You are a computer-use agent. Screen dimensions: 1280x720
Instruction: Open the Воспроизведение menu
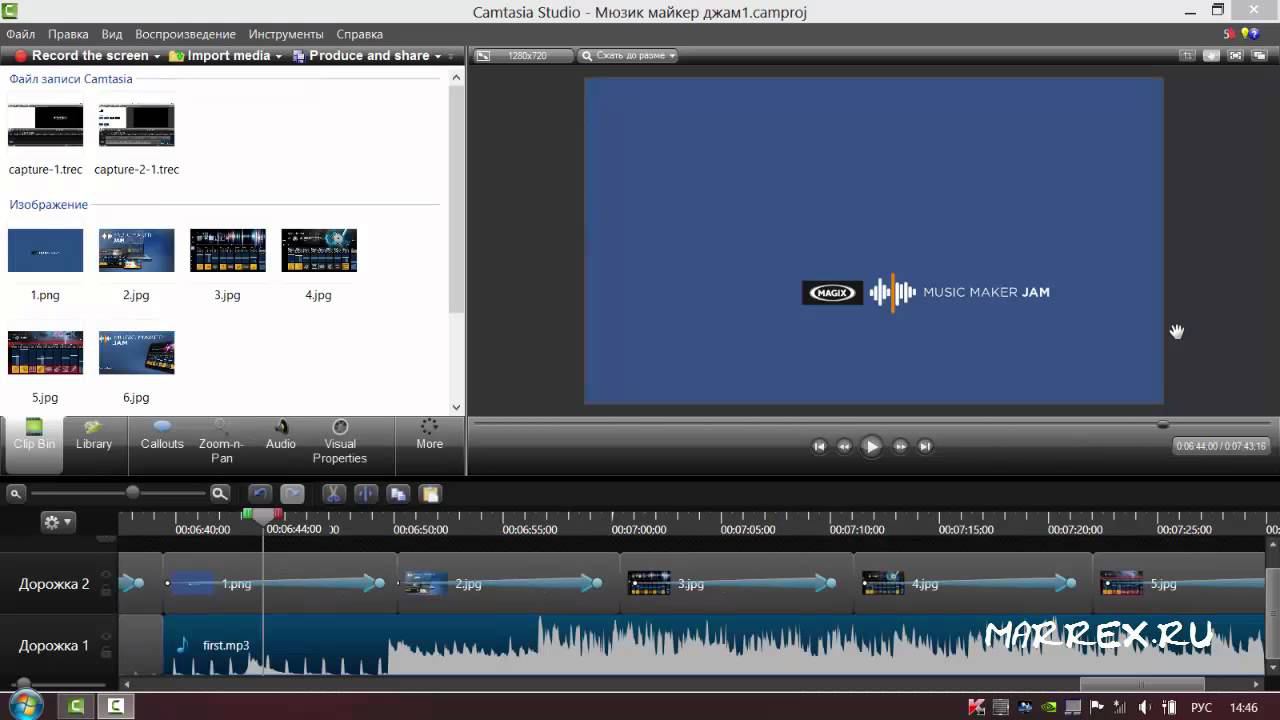click(185, 34)
